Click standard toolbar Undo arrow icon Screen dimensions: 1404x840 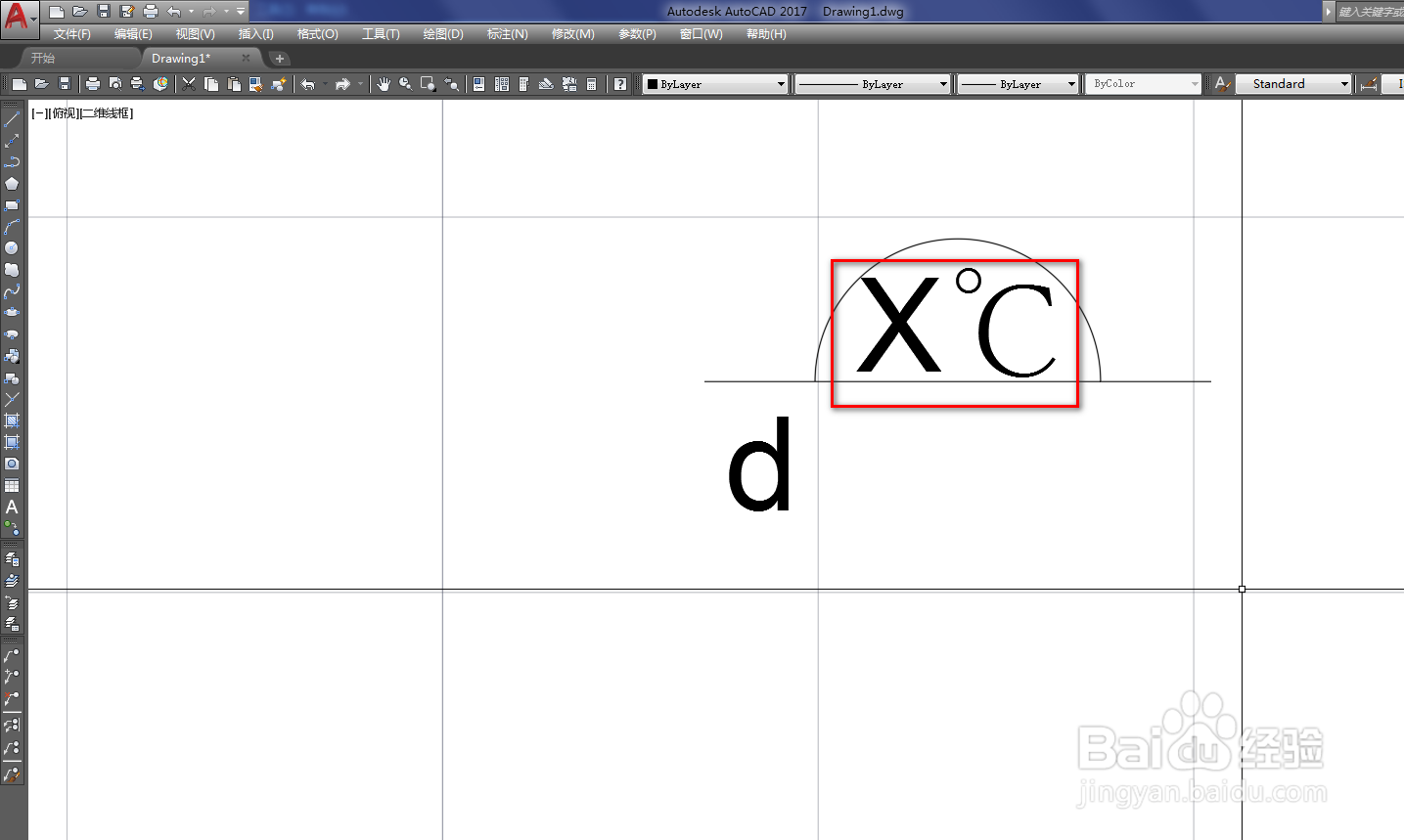(308, 84)
